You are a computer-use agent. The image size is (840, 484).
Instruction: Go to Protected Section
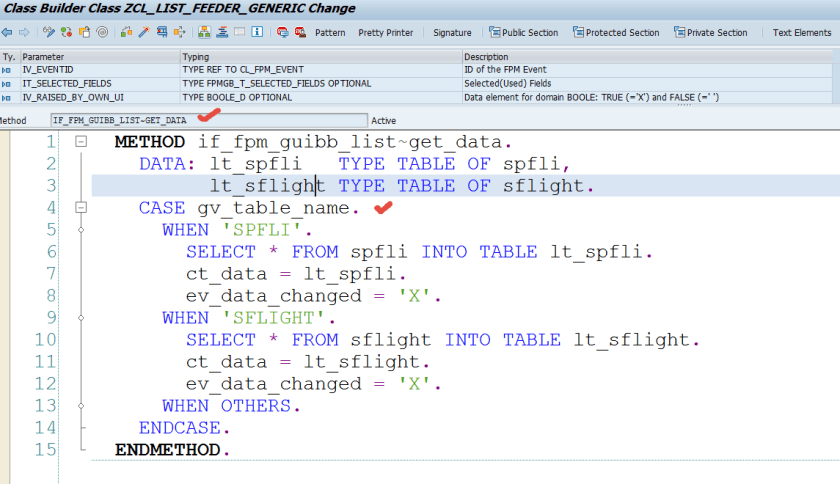(x=615, y=32)
